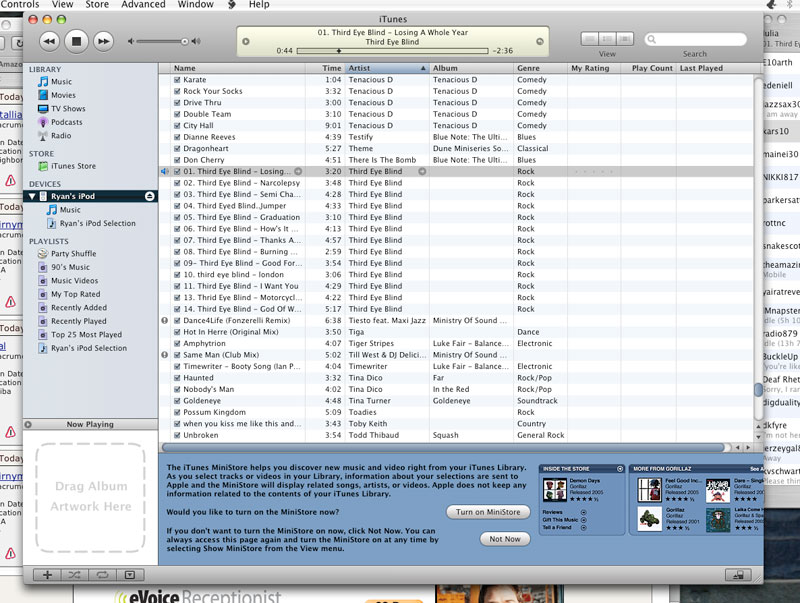Click the Not Now button
Viewport: 800px width, 603px height.
click(505, 539)
